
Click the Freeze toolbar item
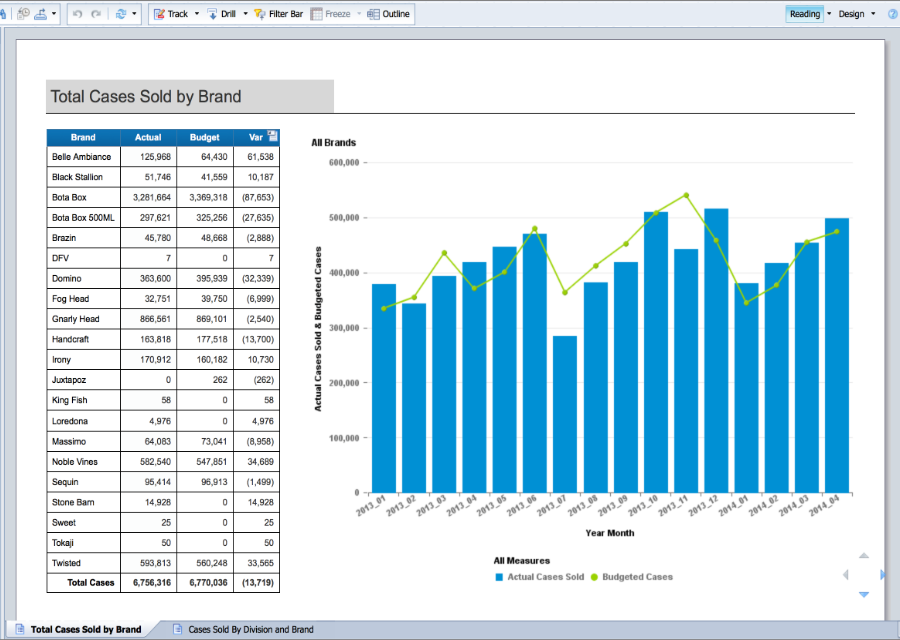(331, 14)
